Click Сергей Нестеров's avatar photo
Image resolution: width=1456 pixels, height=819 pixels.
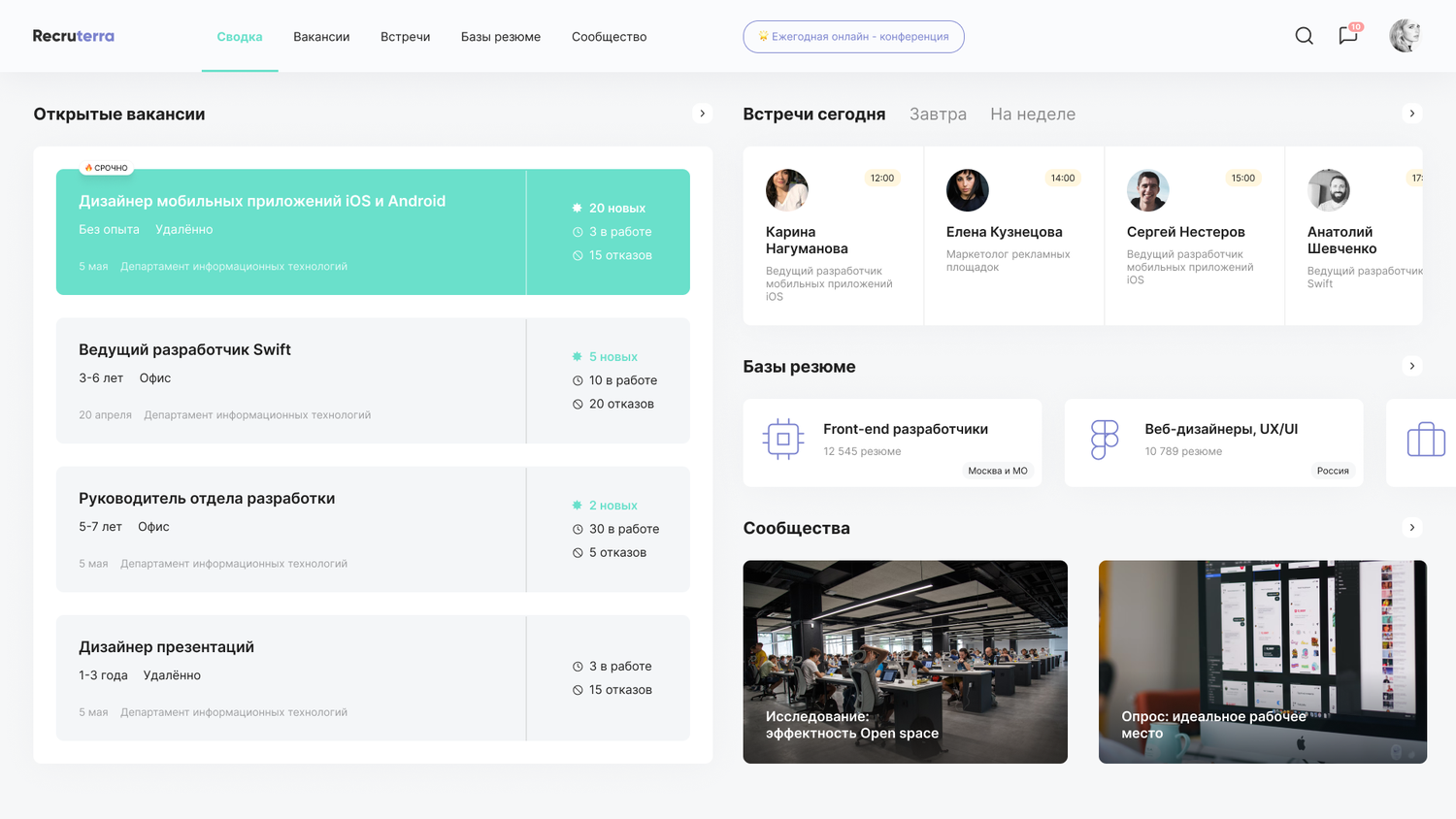1147,190
